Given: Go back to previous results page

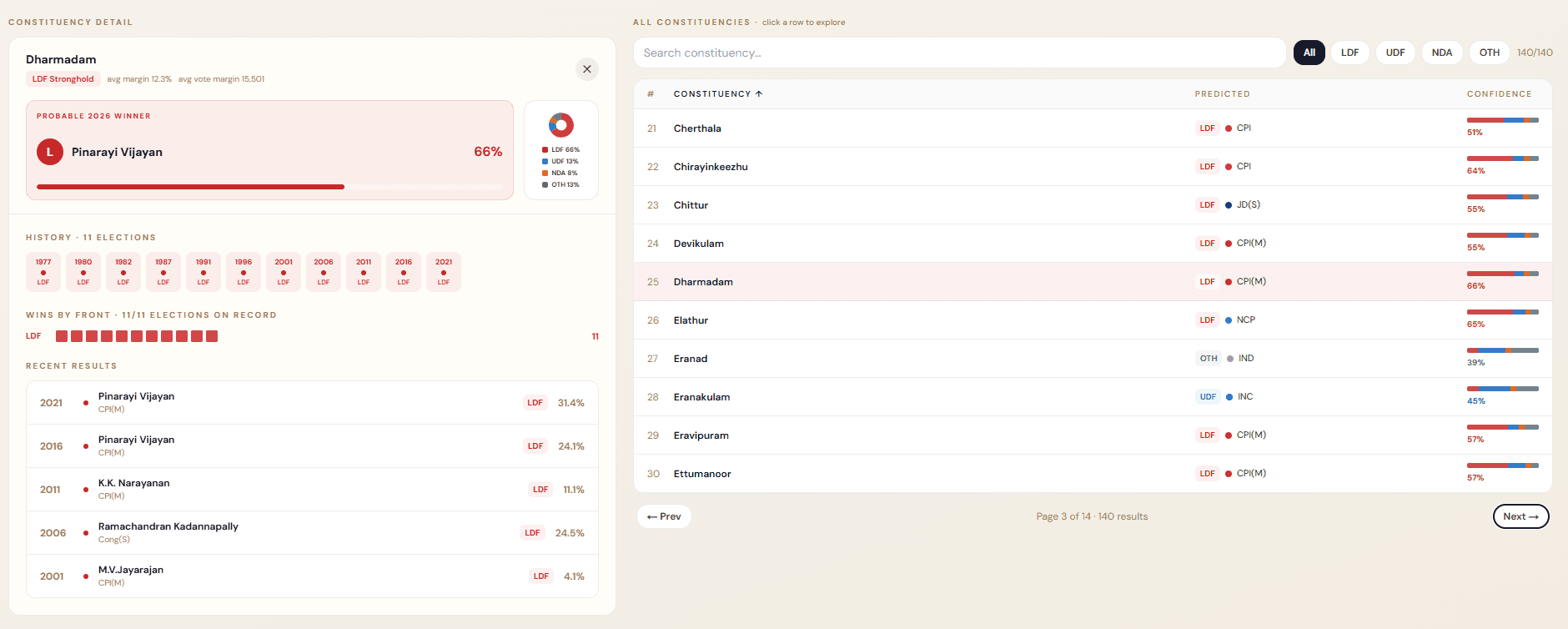Looking at the screenshot, I should [x=664, y=516].
